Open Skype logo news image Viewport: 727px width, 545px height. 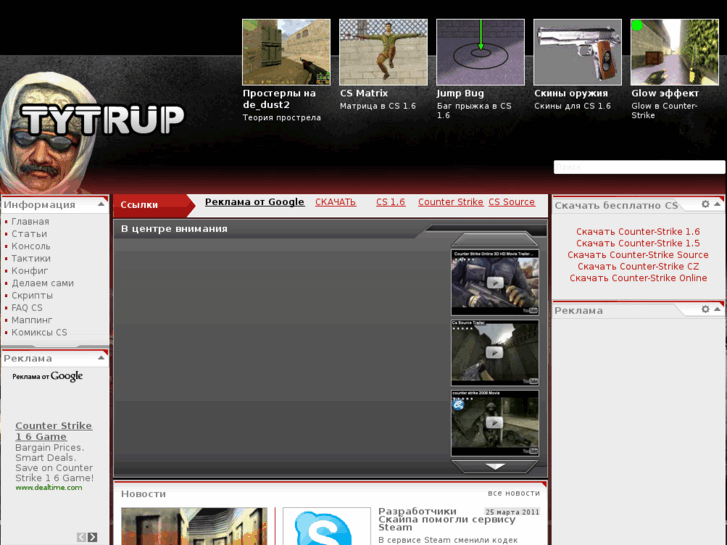(326, 526)
